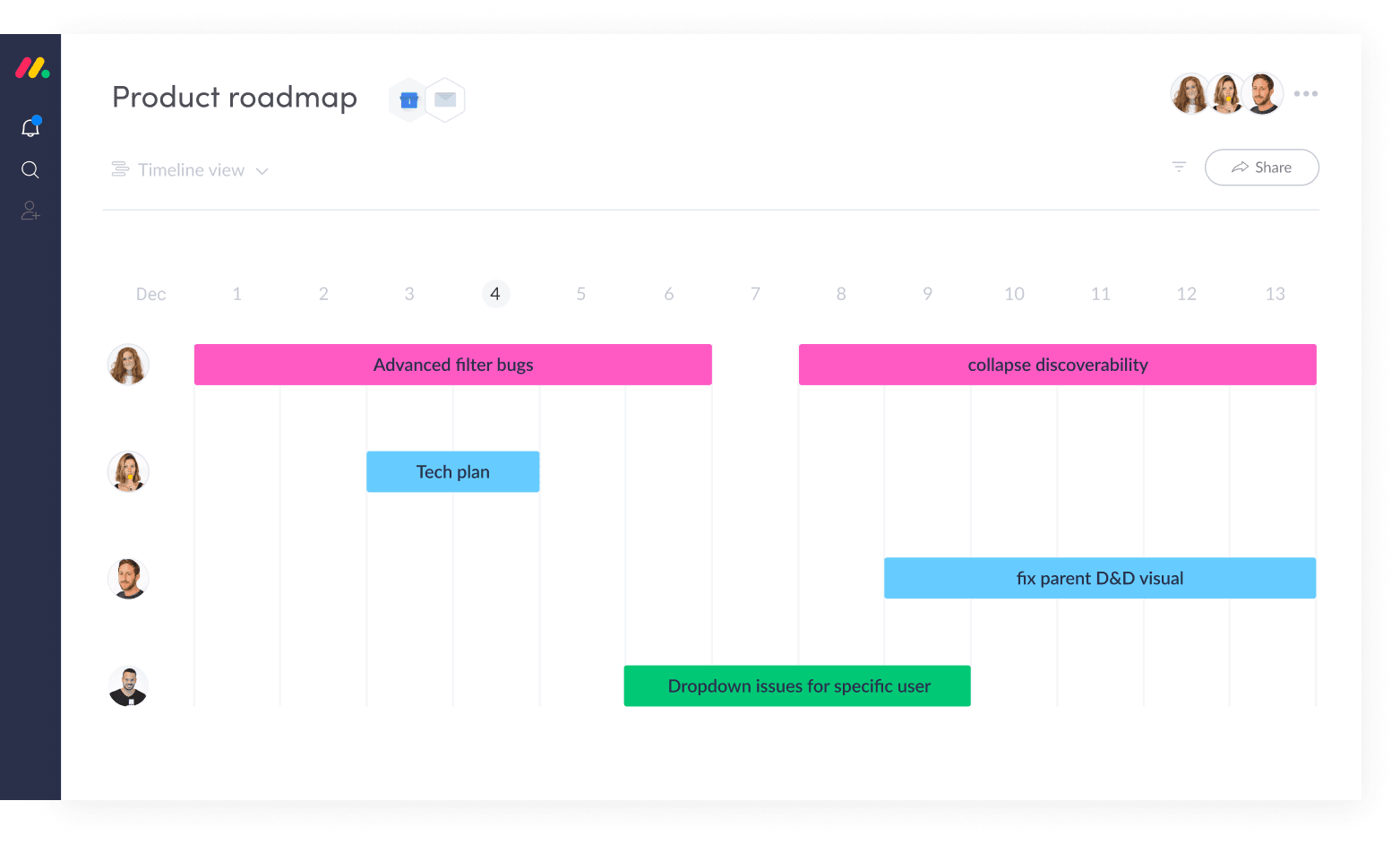The image size is (1400, 844).
Task: Click the highlighted day 4 marker
Action: (495, 294)
